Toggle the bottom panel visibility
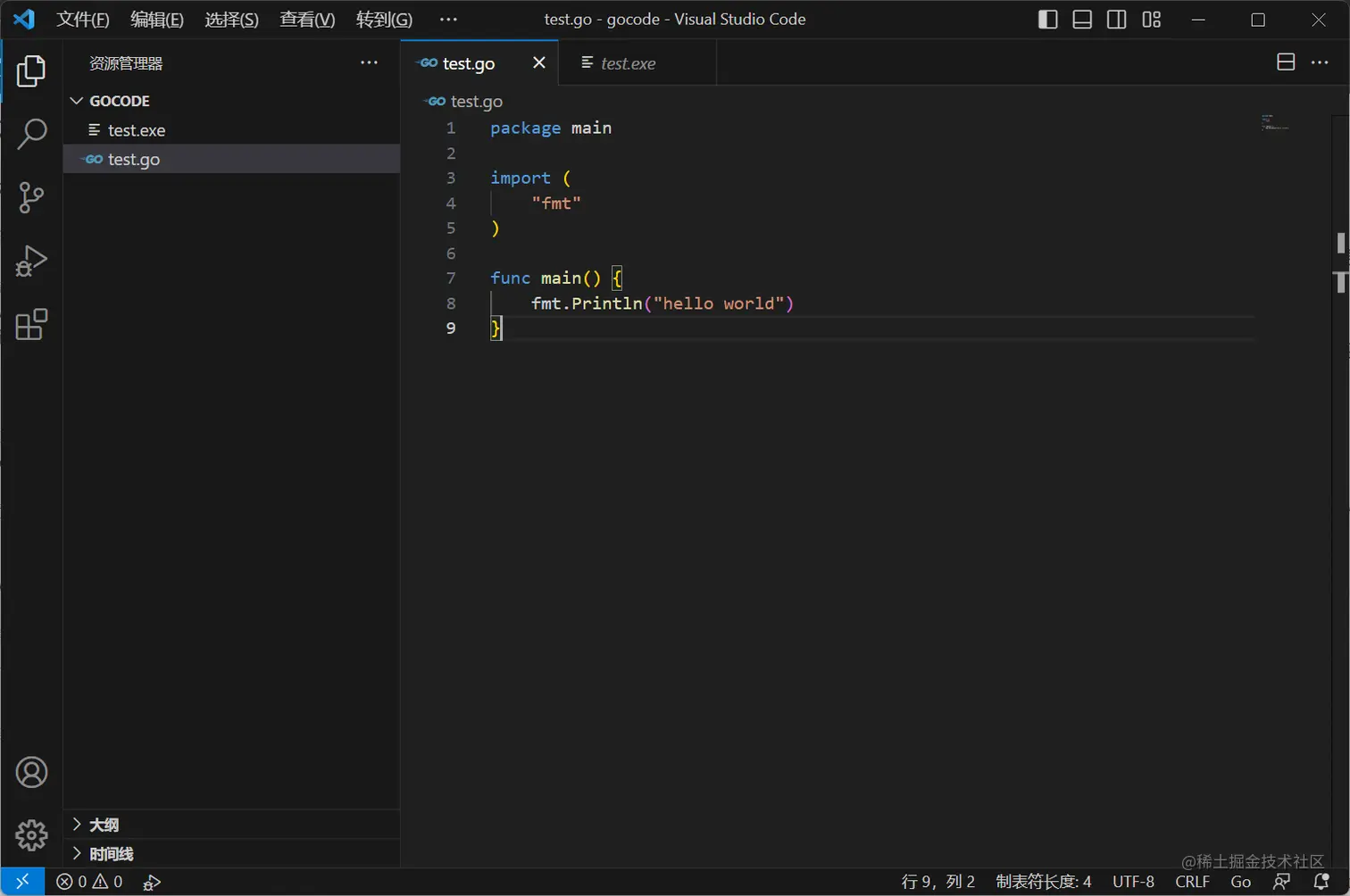The image size is (1350, 896). (x=1082, y=20)
